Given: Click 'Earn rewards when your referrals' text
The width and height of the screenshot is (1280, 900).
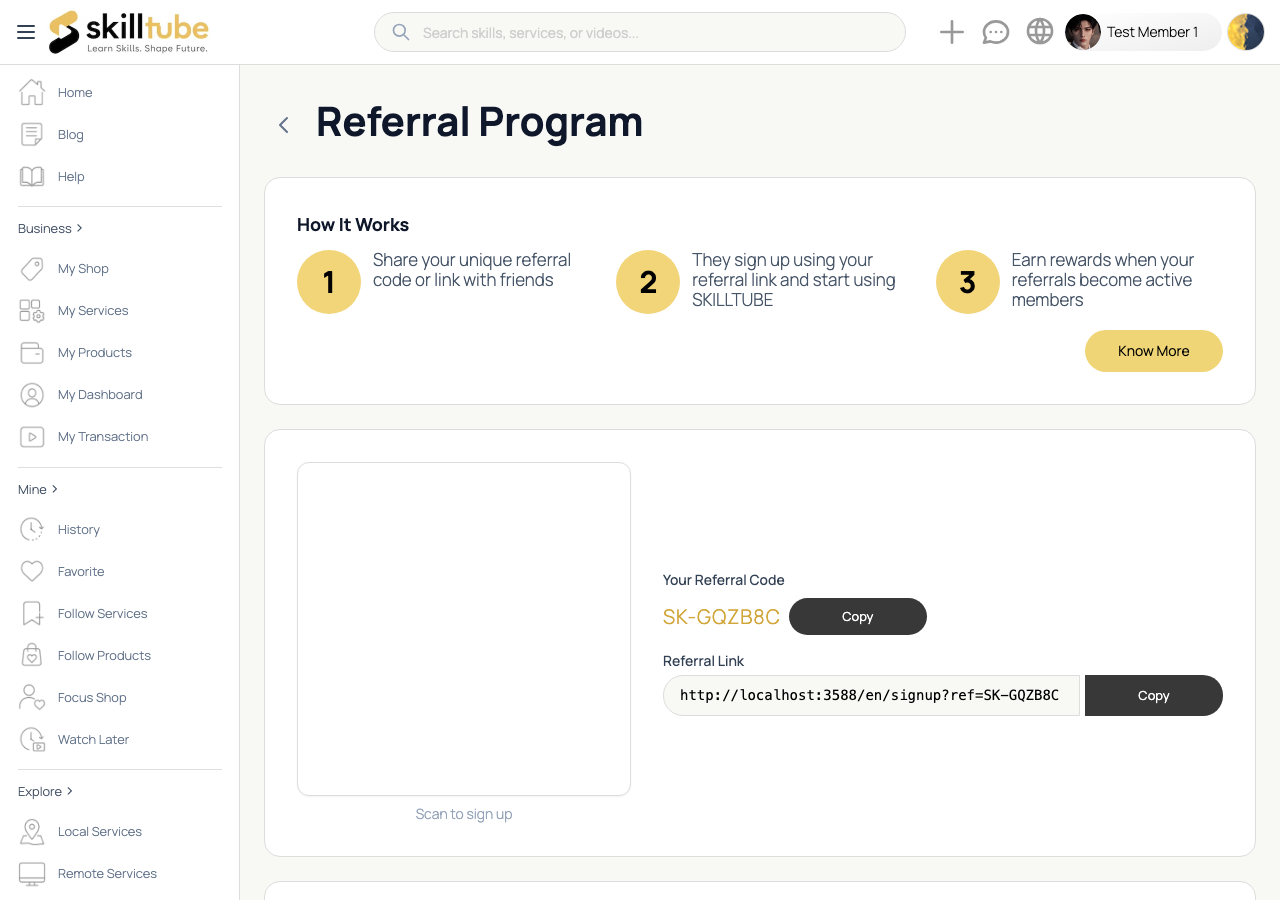Looking at the screenshot, I should 1103,280.
